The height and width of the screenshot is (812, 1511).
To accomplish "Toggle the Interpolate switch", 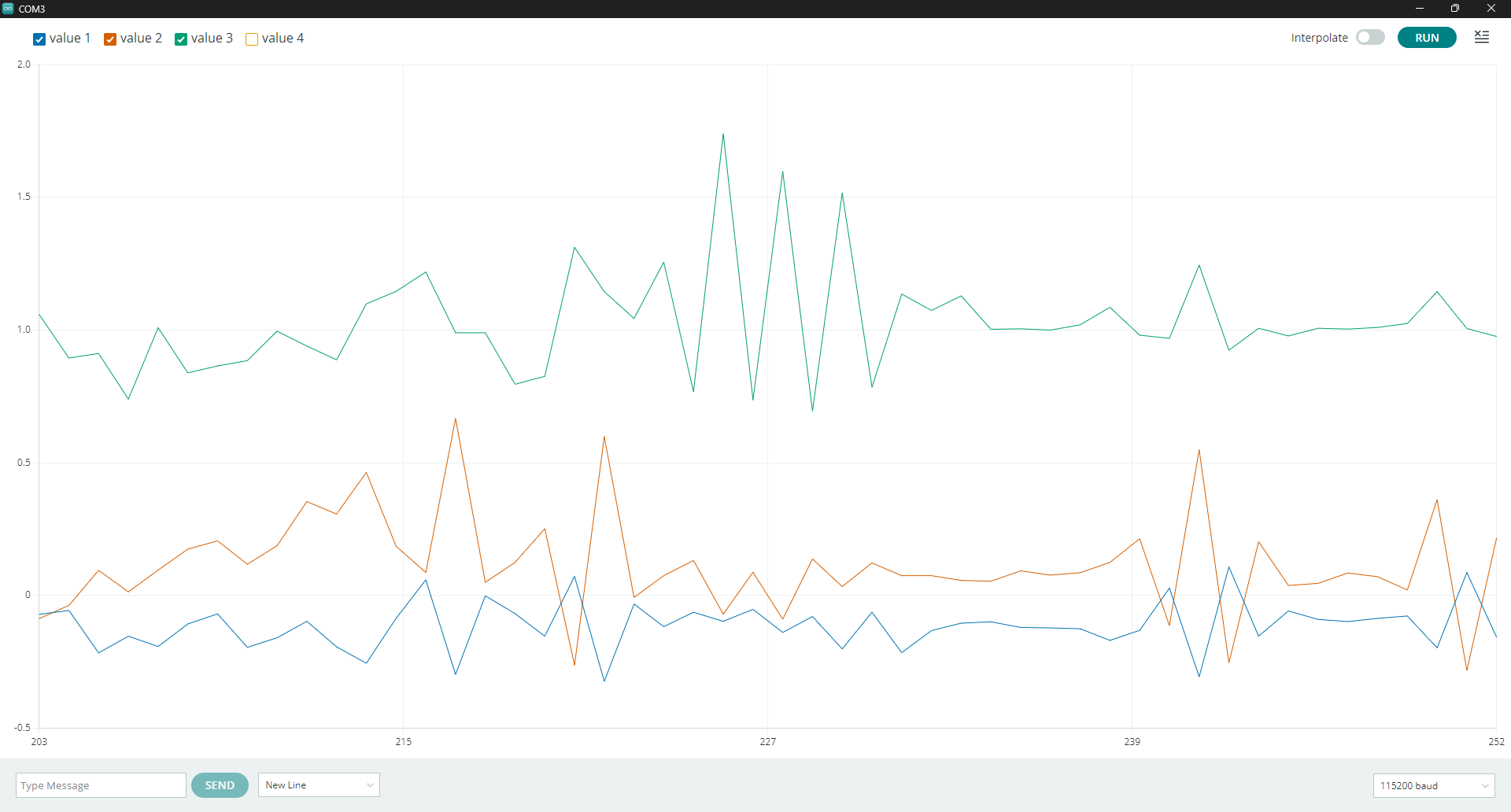I will 1370,38.
